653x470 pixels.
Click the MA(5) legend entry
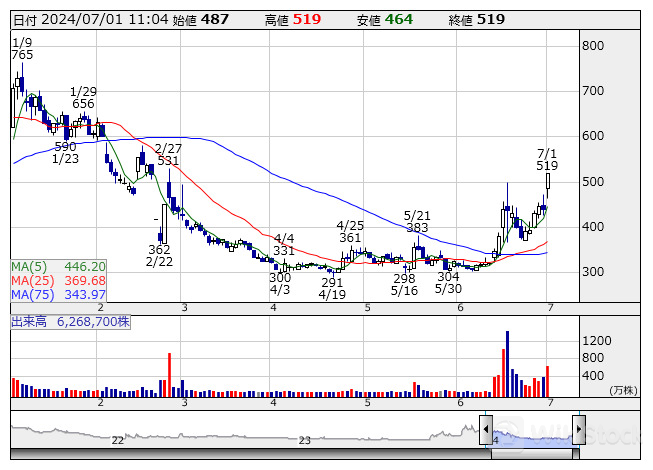[x=58, y=267]
